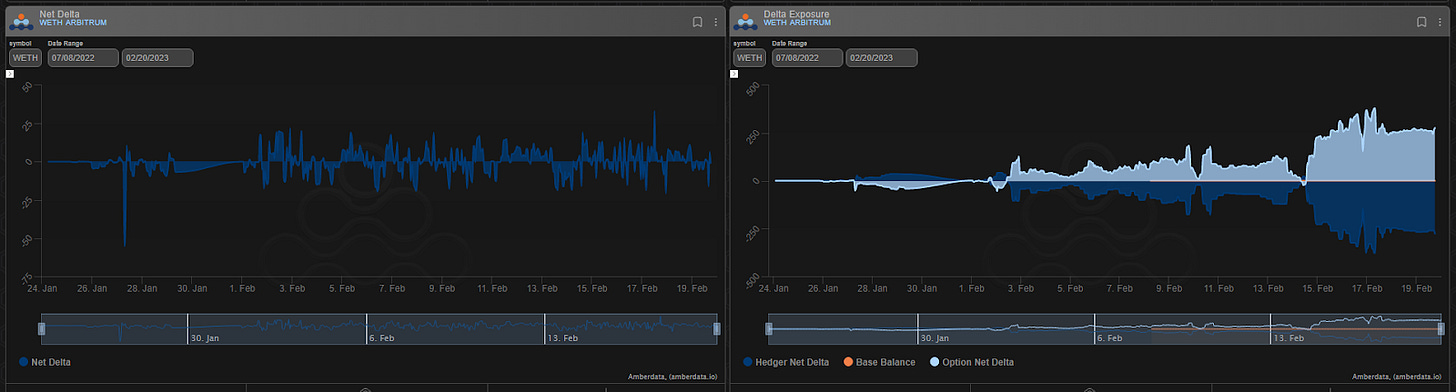Click WETH ARBITRUM subtitle in Net Delta panel
1456x392 pixels.
73,23
